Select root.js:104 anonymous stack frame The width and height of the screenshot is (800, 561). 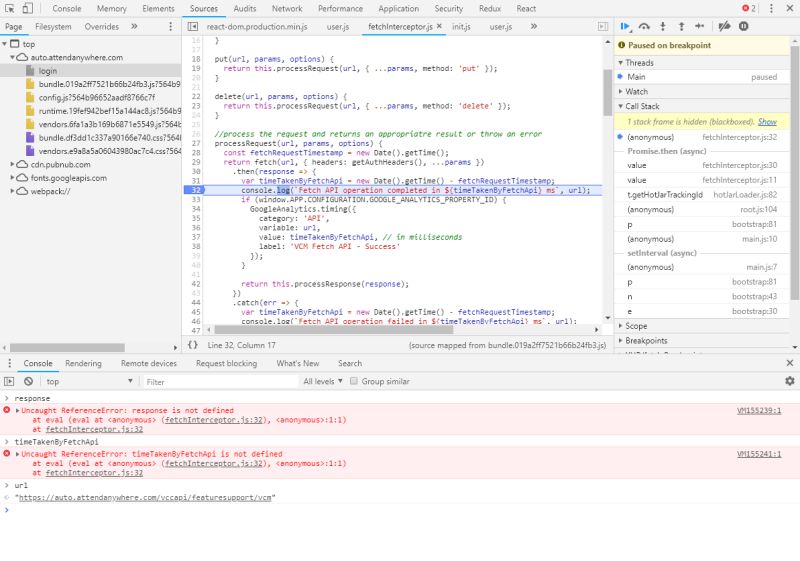point(702,210)
